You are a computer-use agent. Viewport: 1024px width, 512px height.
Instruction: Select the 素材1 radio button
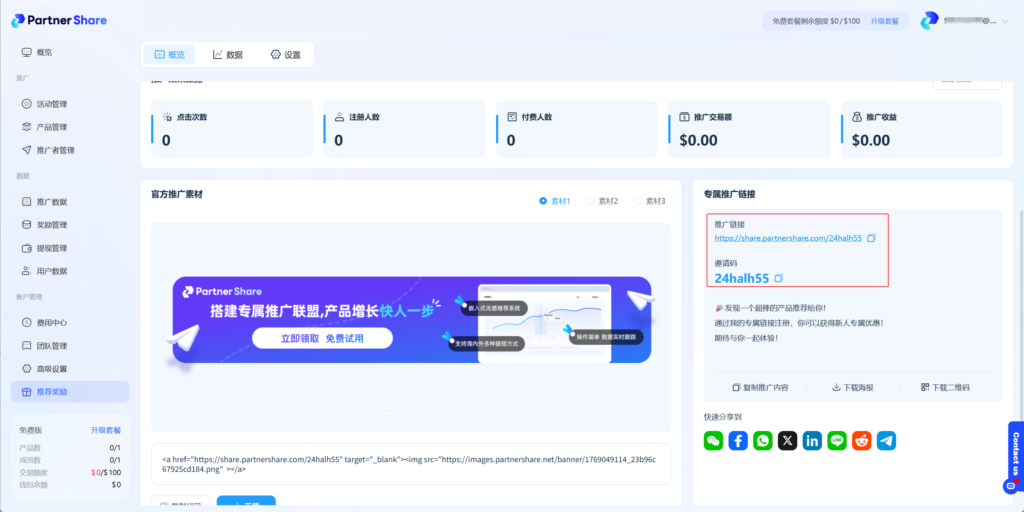point(544,201)
